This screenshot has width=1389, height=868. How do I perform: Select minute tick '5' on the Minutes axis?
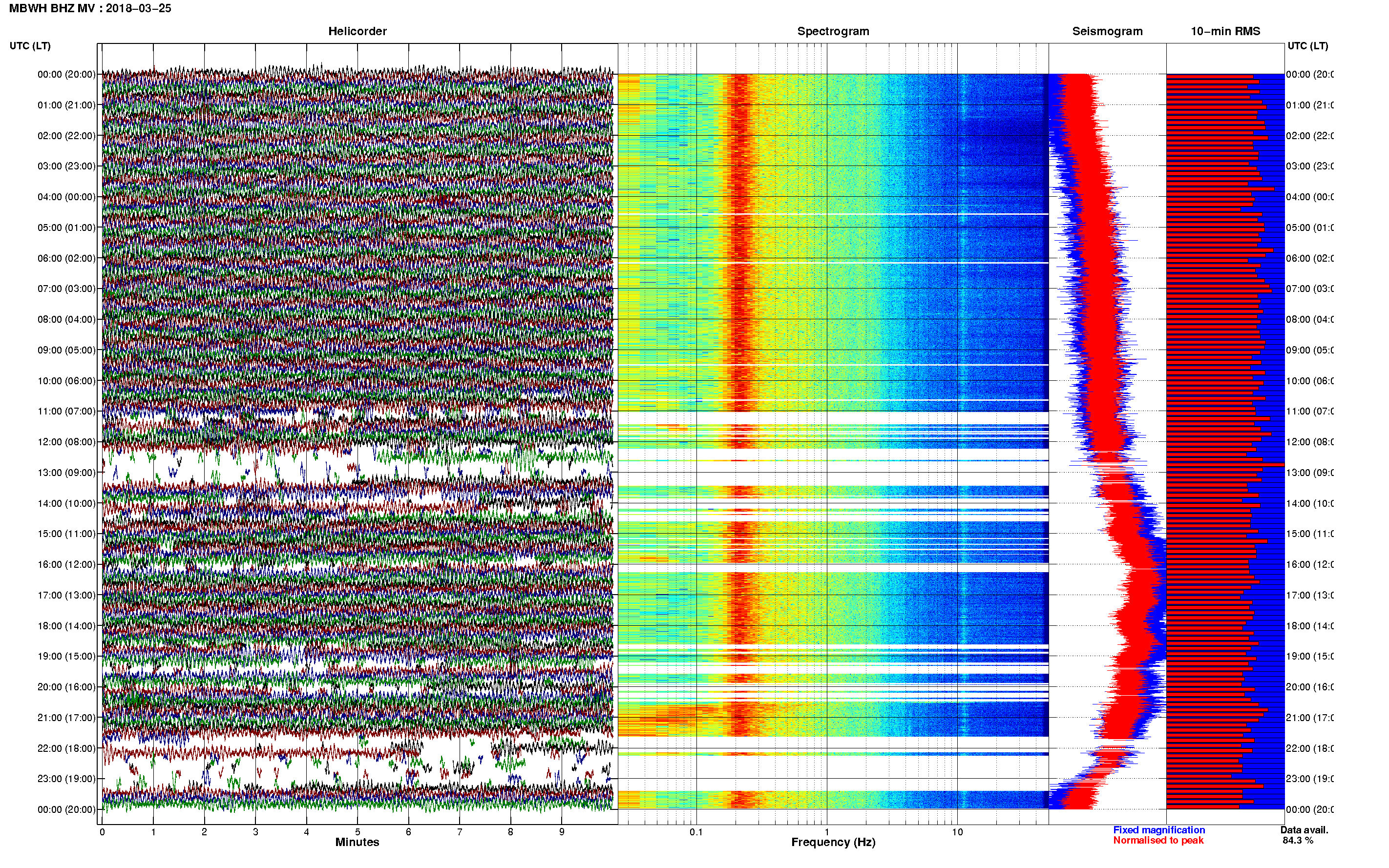(x=358, y=832)
